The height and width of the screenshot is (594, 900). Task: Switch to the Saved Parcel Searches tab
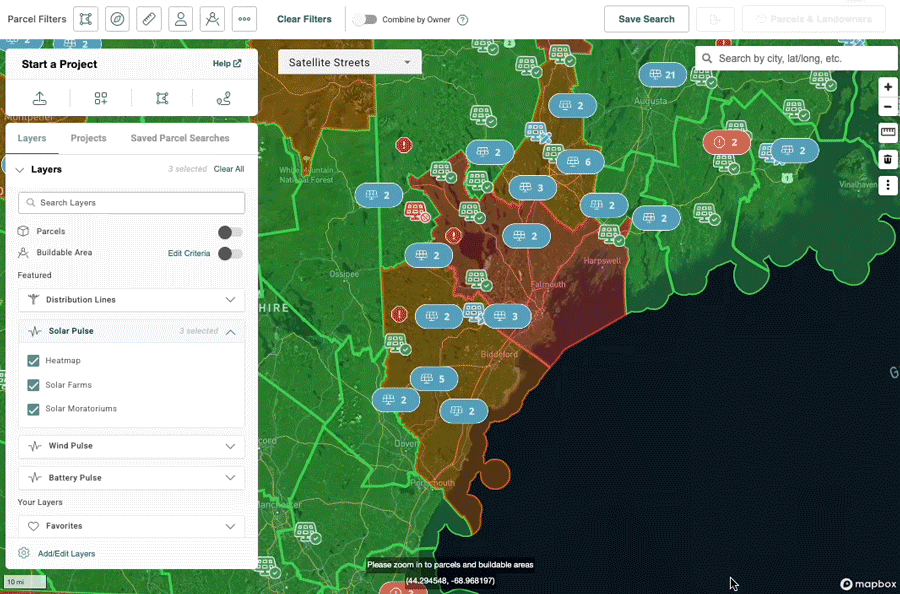180,138
